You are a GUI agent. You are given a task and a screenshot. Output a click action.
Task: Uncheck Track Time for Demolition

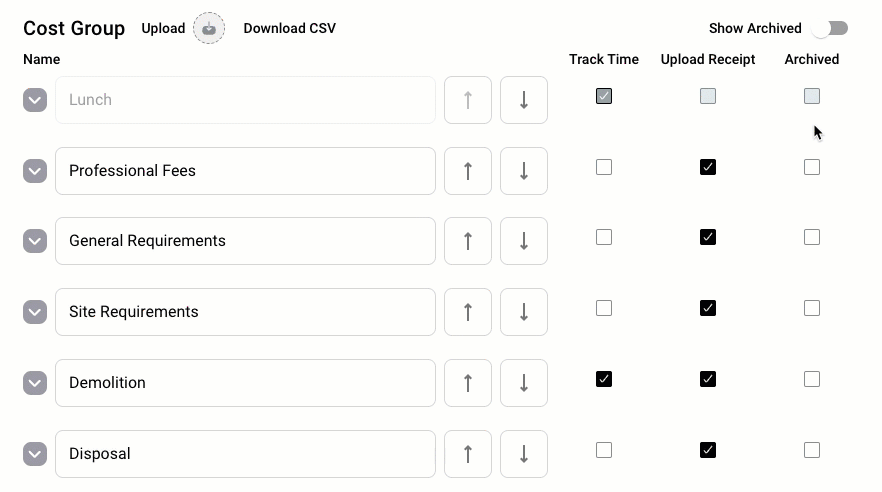[604, 379]
